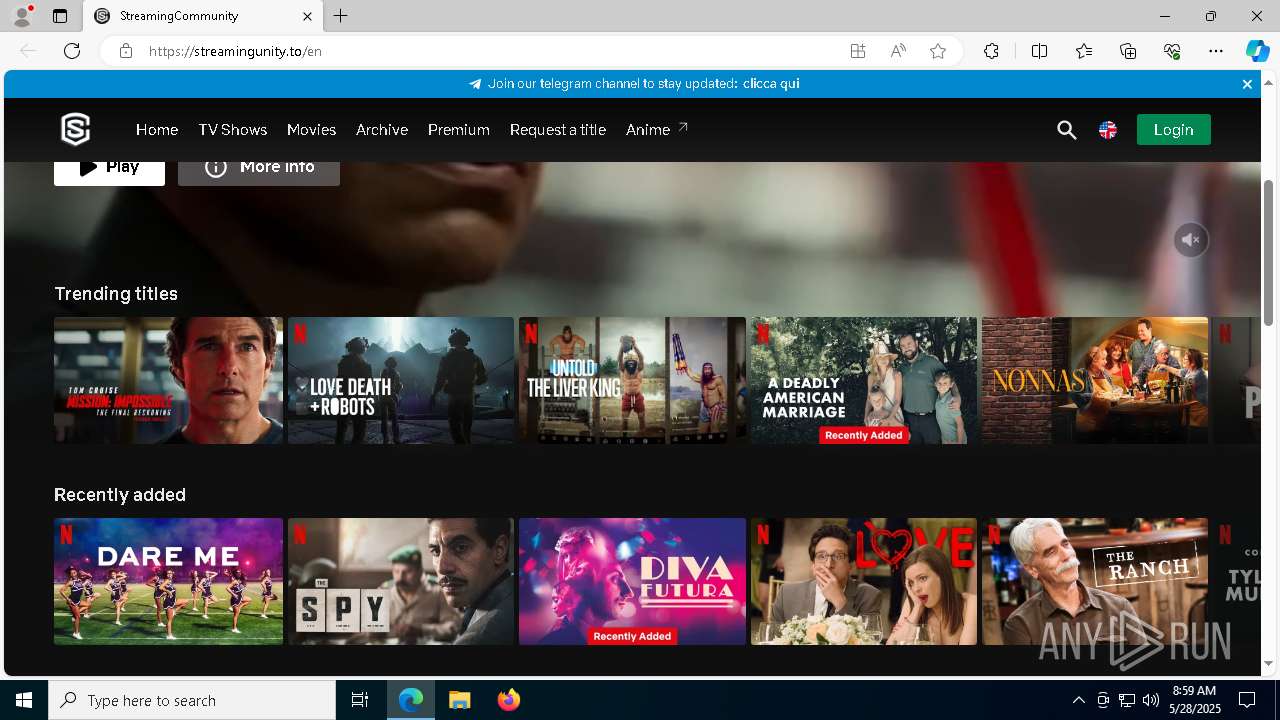1280x720 pixels.
Task: Click the StreamingCommunity logo icon
Action: pos(76,129)
